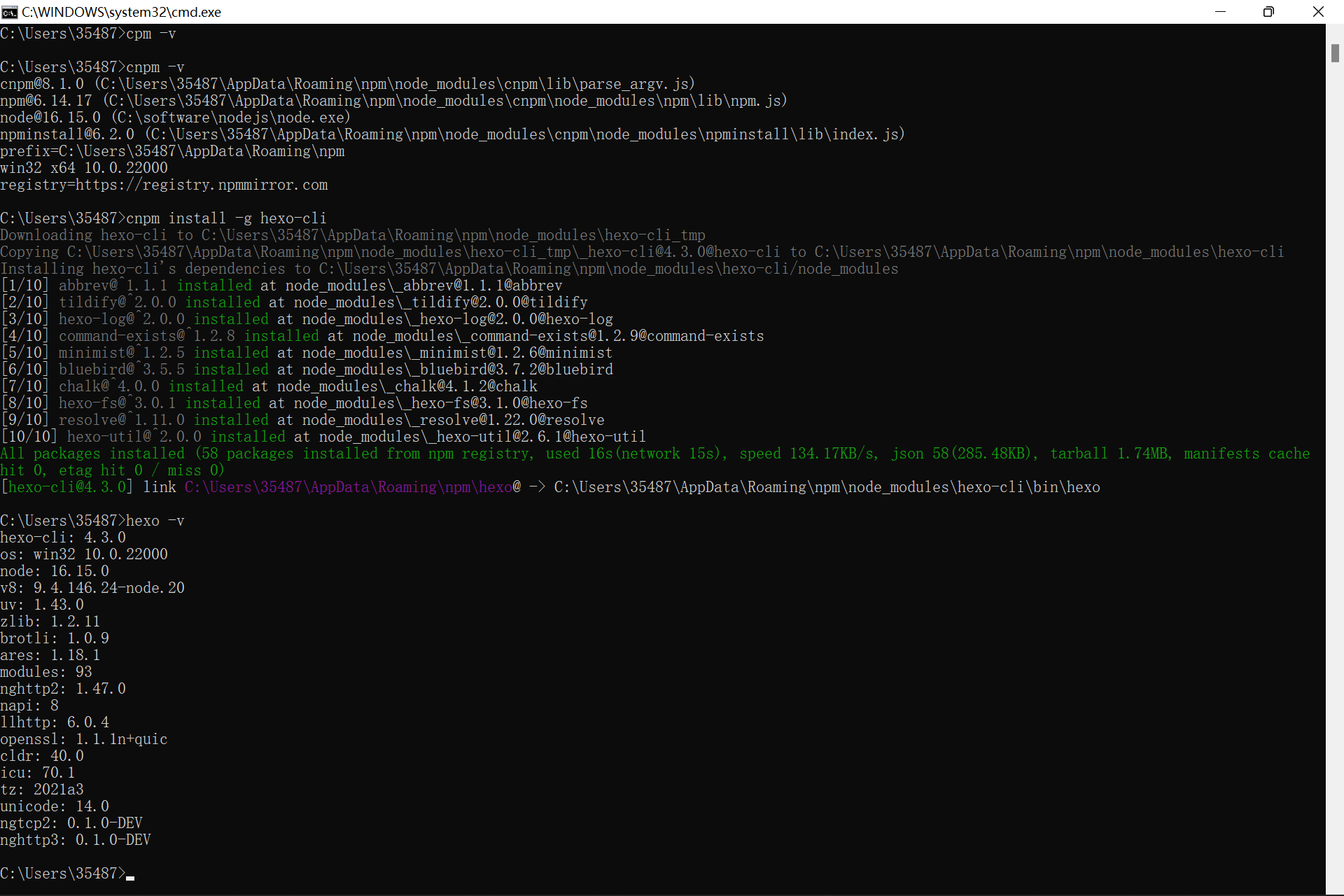Viewport: 1344px width, 896px height.
Task: Minimize the cmd.exe window
Action: (1220, 12)
